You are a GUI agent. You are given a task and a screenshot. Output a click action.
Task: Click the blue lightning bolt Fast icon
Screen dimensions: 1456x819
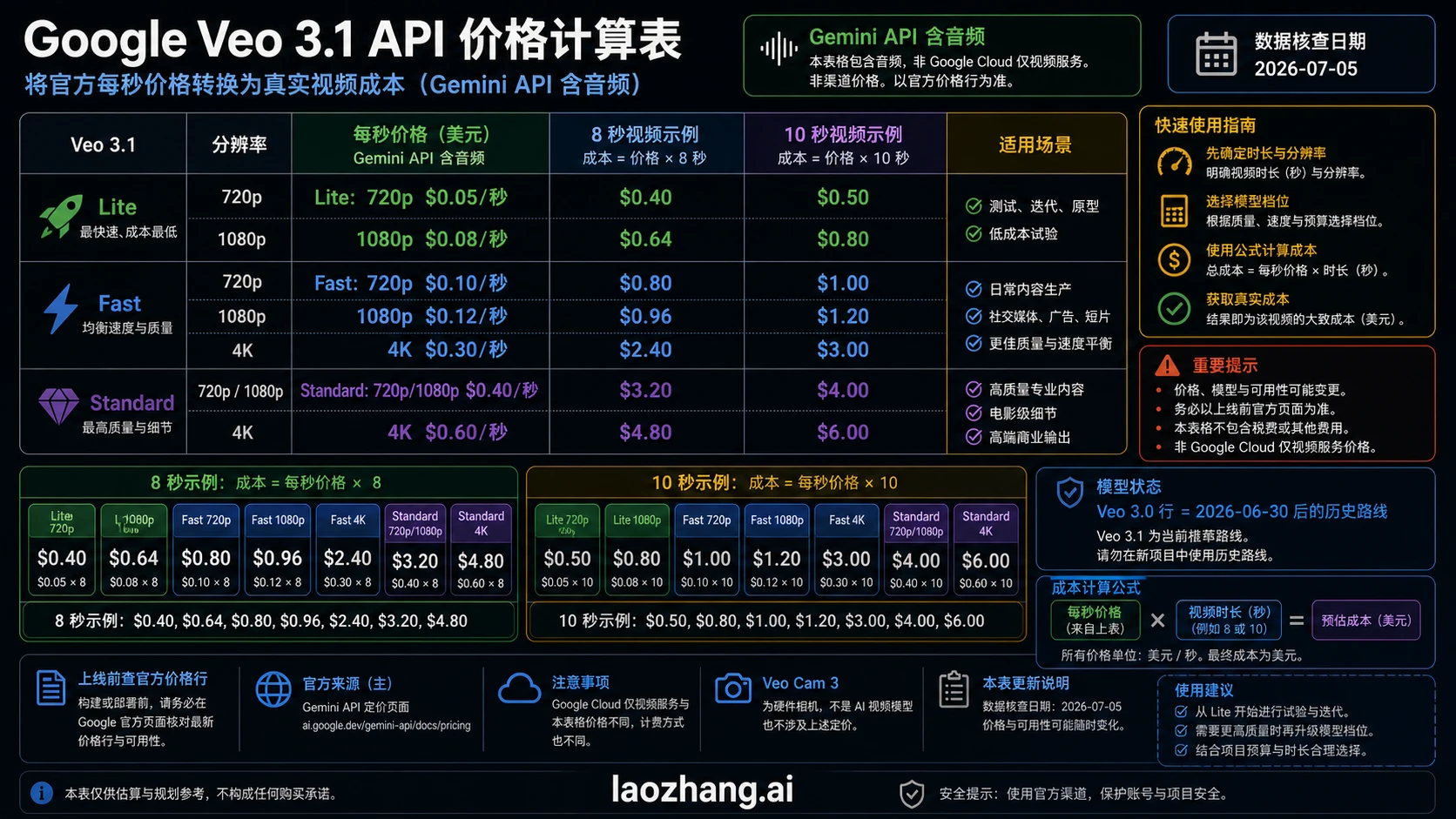point(61,309)
